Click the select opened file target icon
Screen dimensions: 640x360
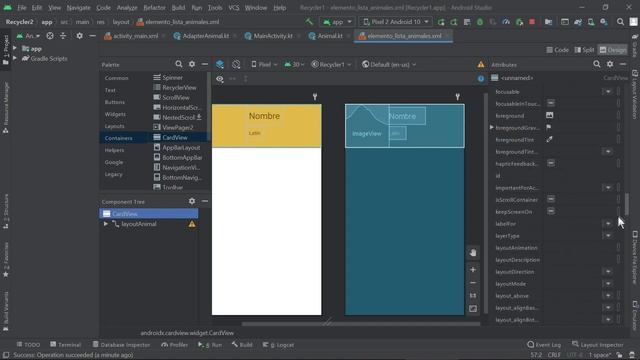(50, 36)
